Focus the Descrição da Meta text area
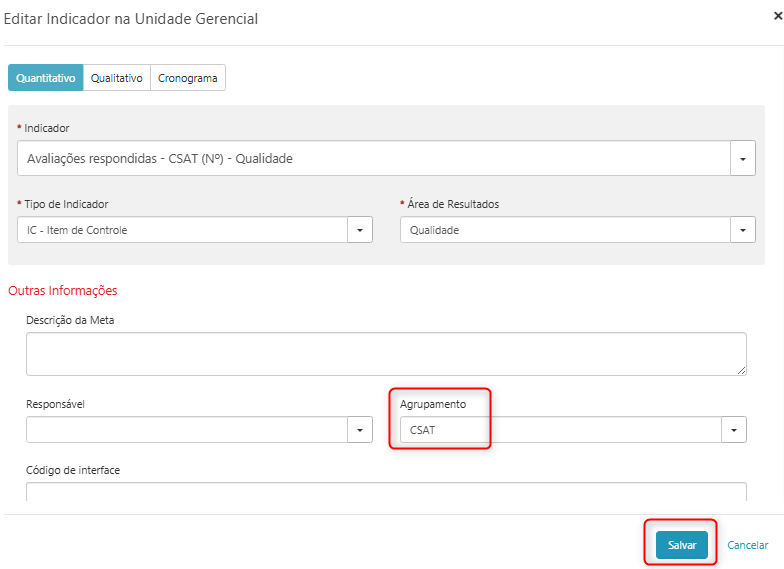 (385, 354)
